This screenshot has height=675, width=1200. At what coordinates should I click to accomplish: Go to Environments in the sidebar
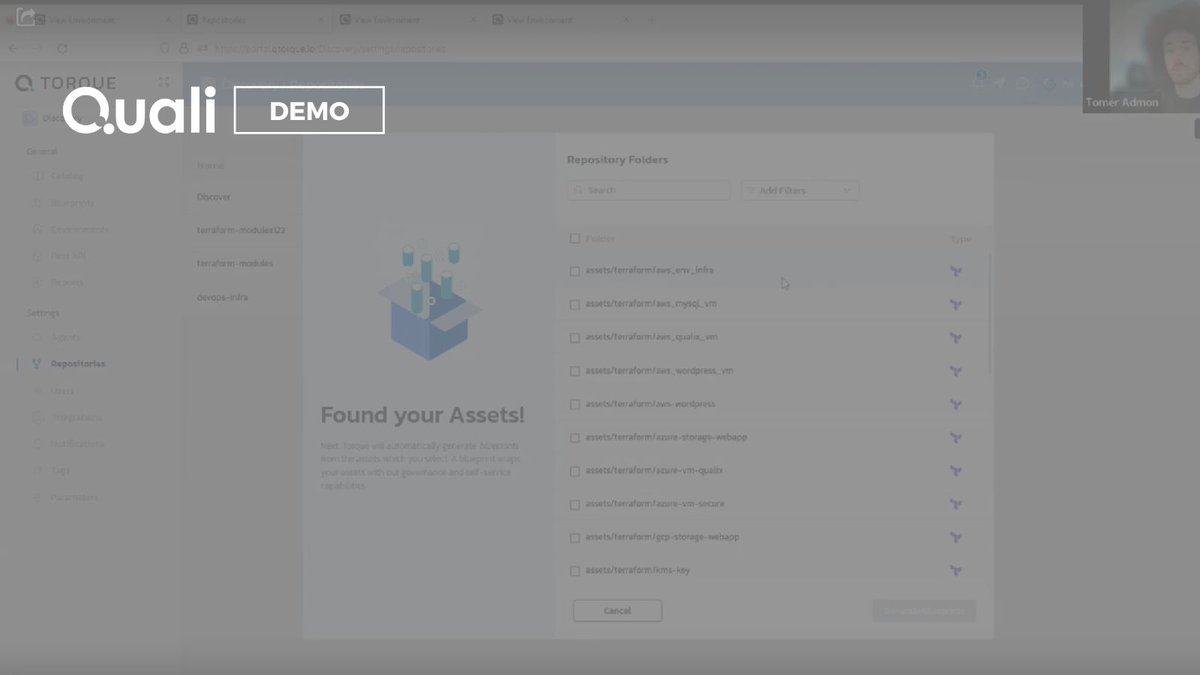79,229
